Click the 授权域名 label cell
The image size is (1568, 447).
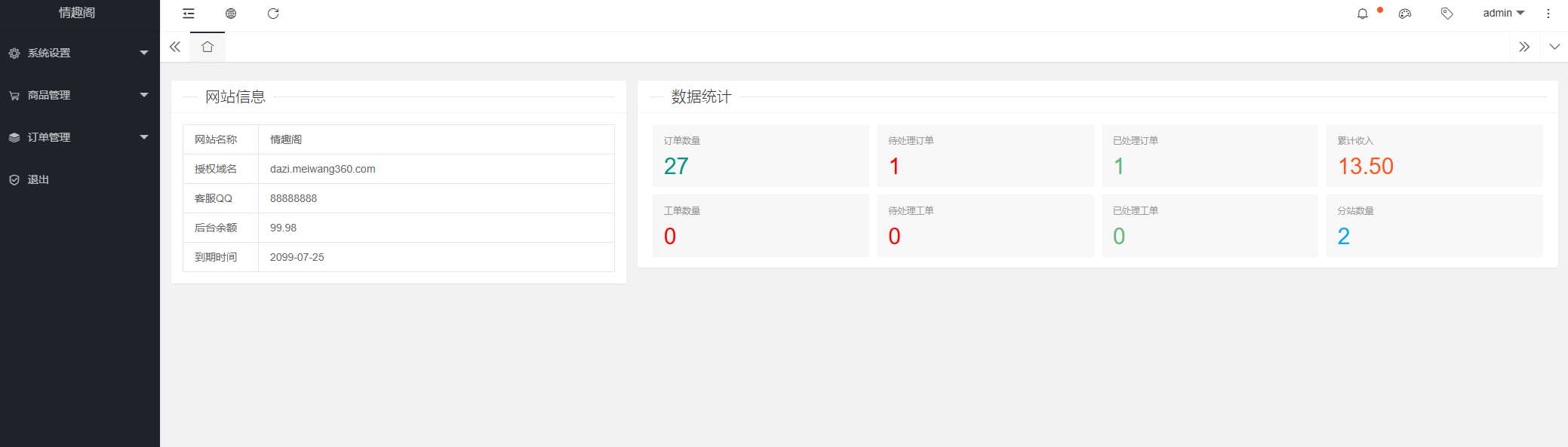[220, 169]
